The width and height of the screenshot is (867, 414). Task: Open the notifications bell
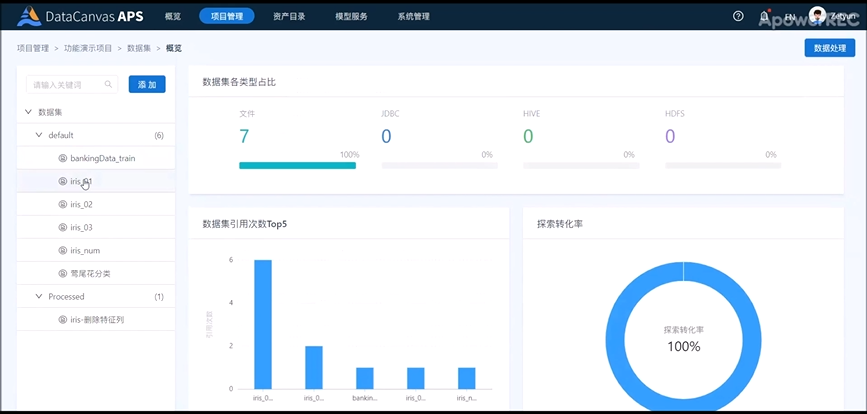765,16
